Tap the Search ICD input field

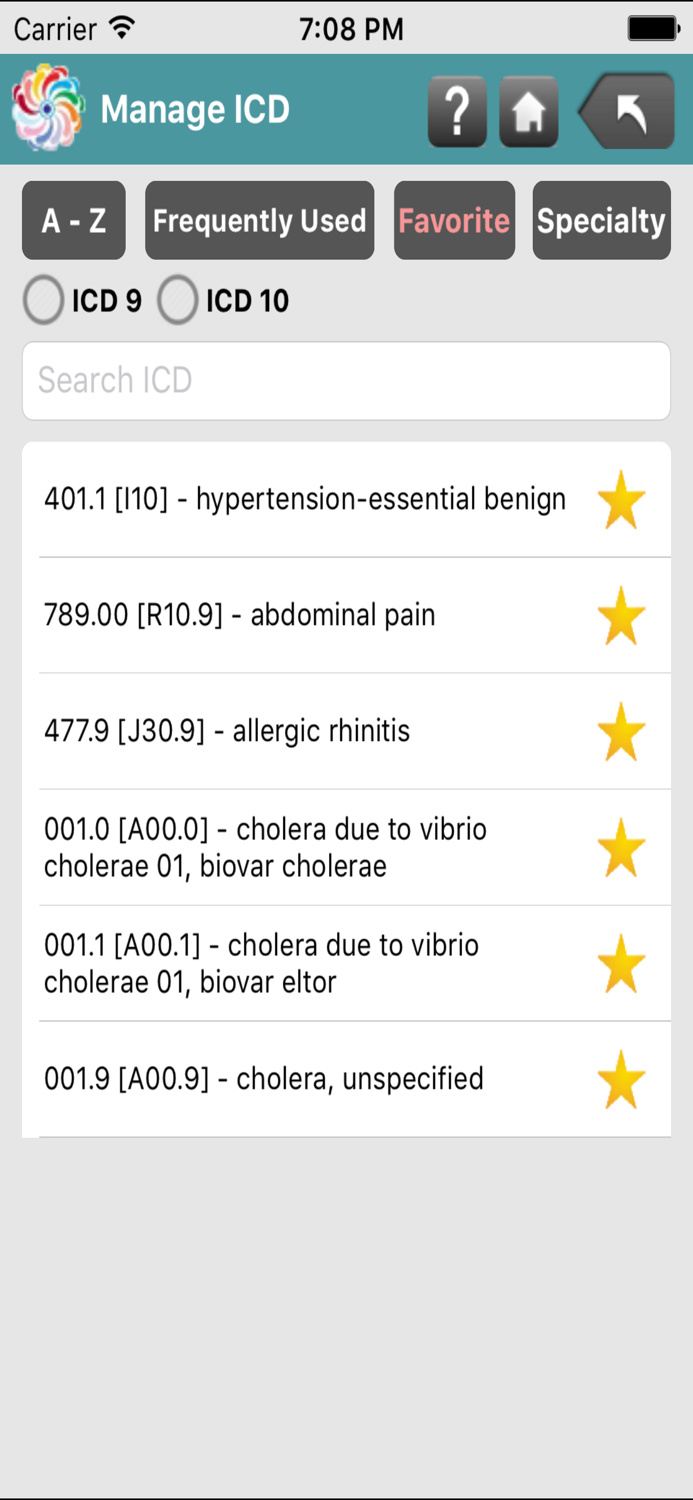coord(346,380)
